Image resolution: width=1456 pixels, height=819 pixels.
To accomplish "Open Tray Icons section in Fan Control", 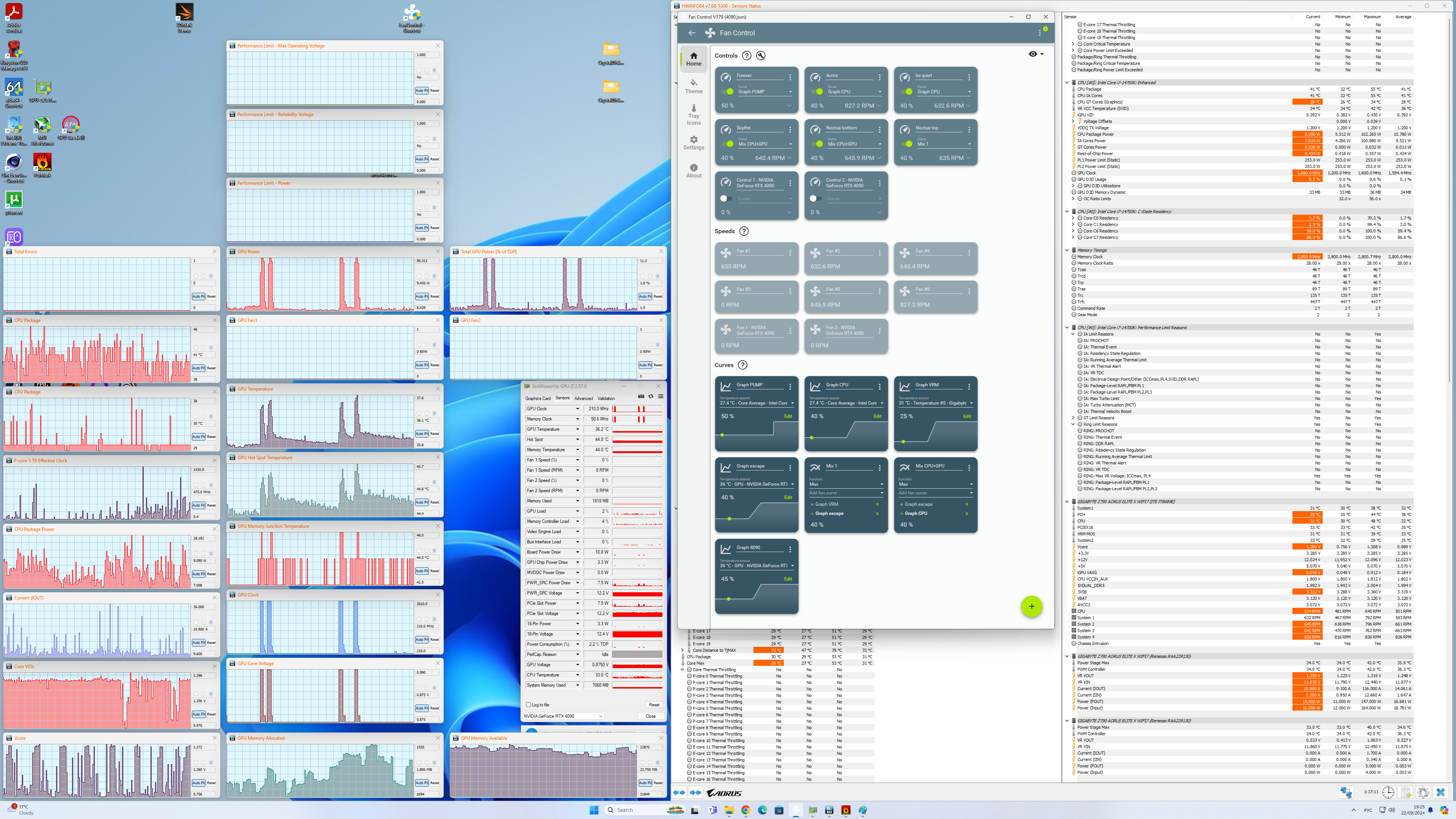I will pyautogui.click(x=693, y=115).
